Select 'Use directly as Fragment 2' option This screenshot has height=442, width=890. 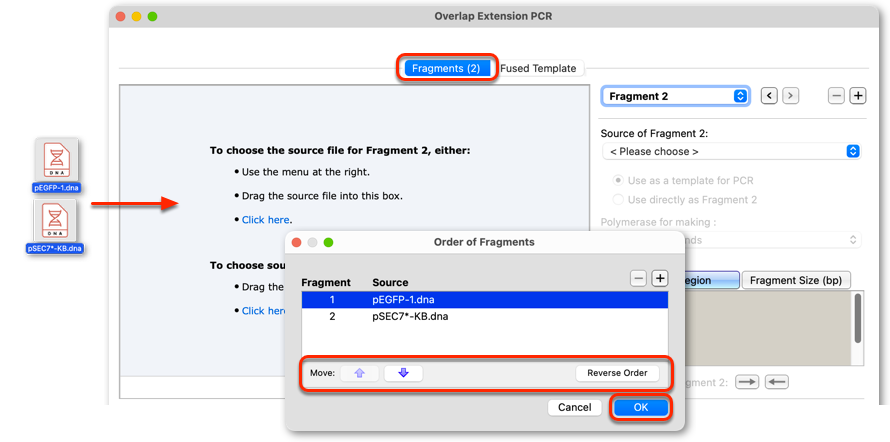point(685,200)
